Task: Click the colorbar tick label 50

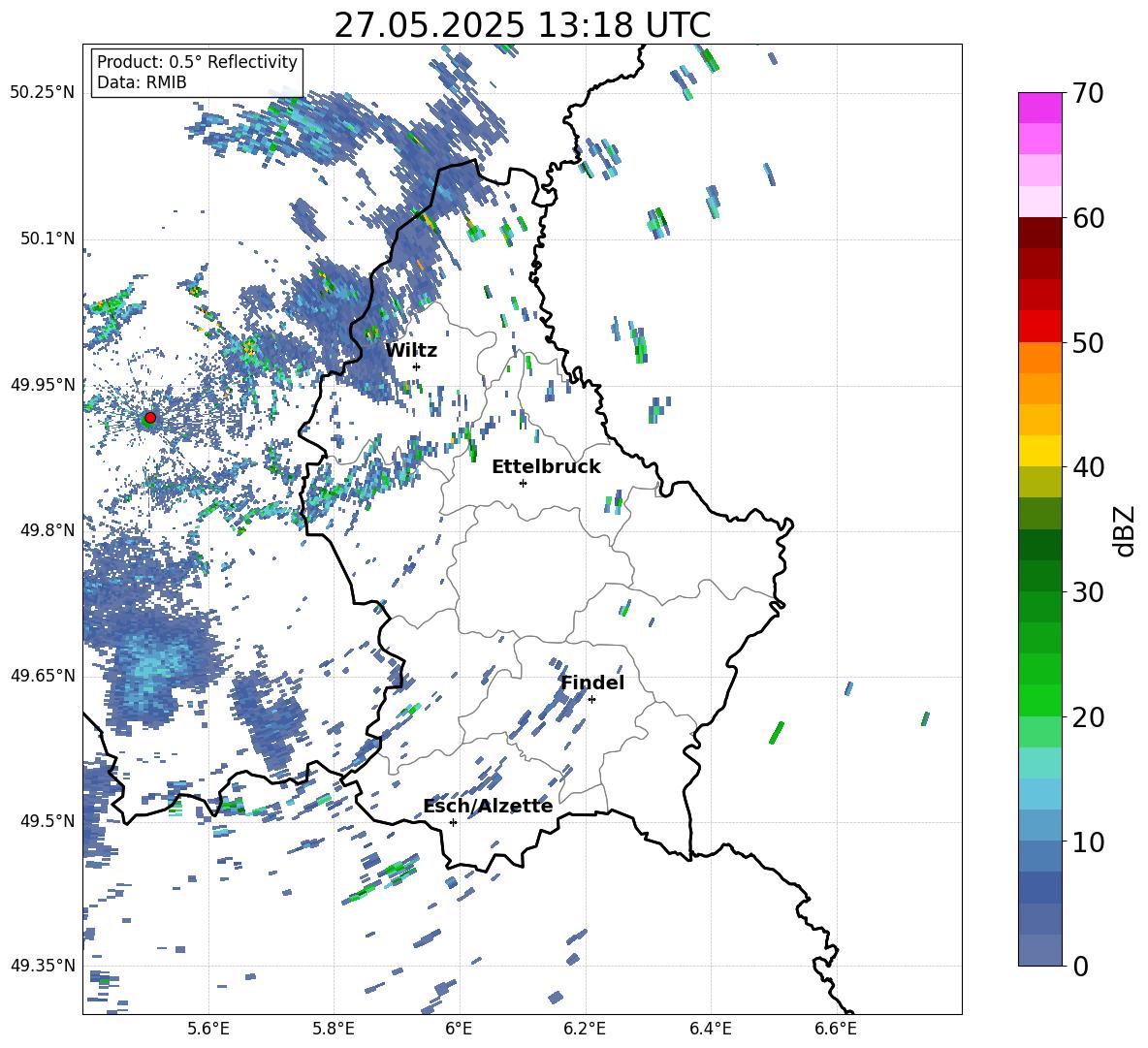Action: [x=1088, y=343]
